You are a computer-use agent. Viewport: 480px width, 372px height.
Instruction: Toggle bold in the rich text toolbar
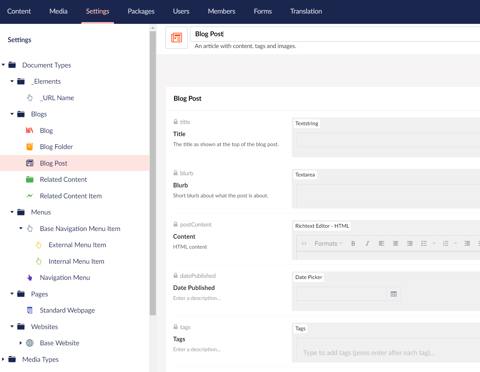click(x=353, y=243)
